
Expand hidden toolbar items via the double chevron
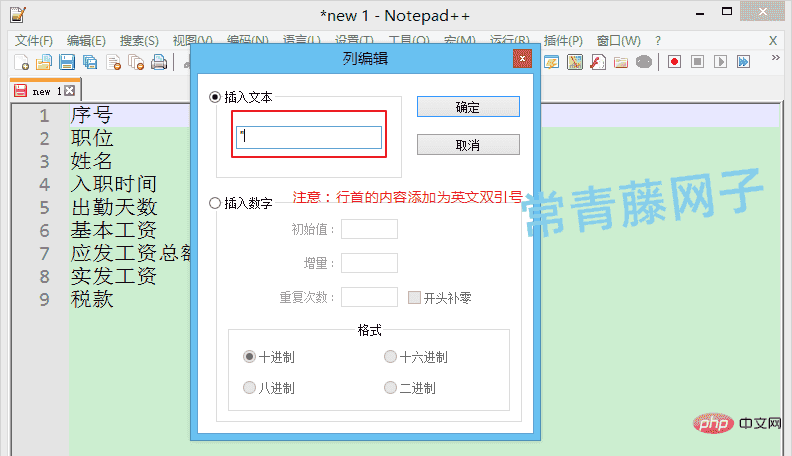(x=775, y=58)
